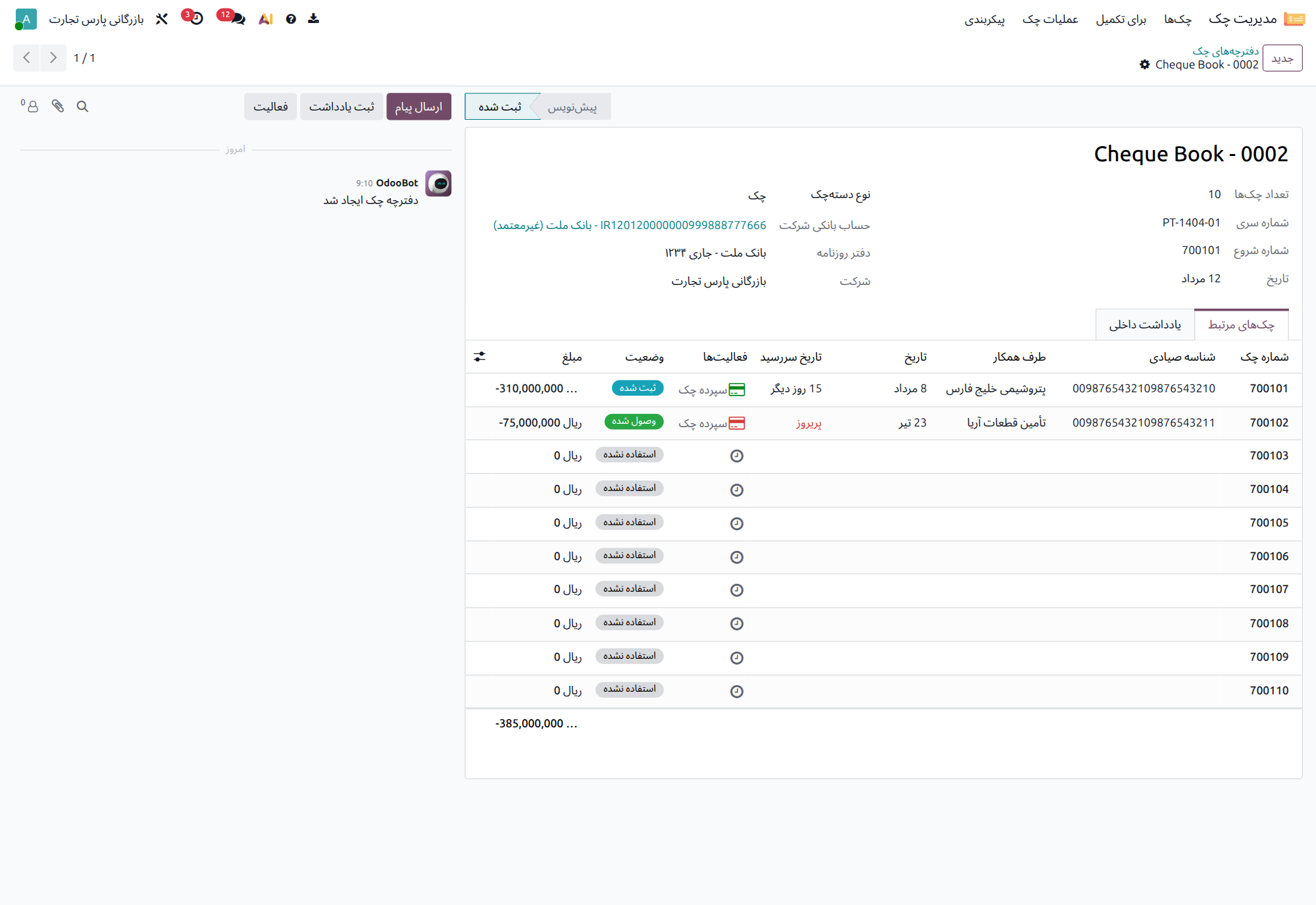Click partner تأمین قطعات آریا cell
Screen dimensions: 1316x905
point(1006,423)
